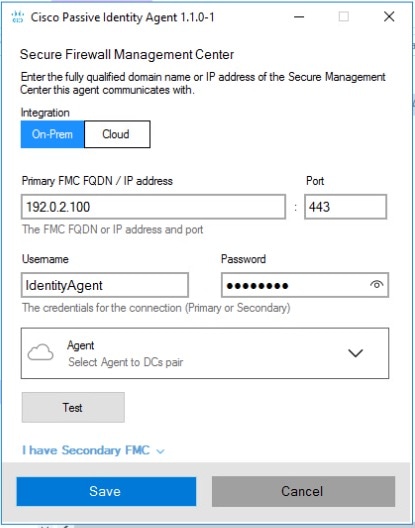Select the Username field with IdentityAgent
The image size is (415, 528).
104,285
